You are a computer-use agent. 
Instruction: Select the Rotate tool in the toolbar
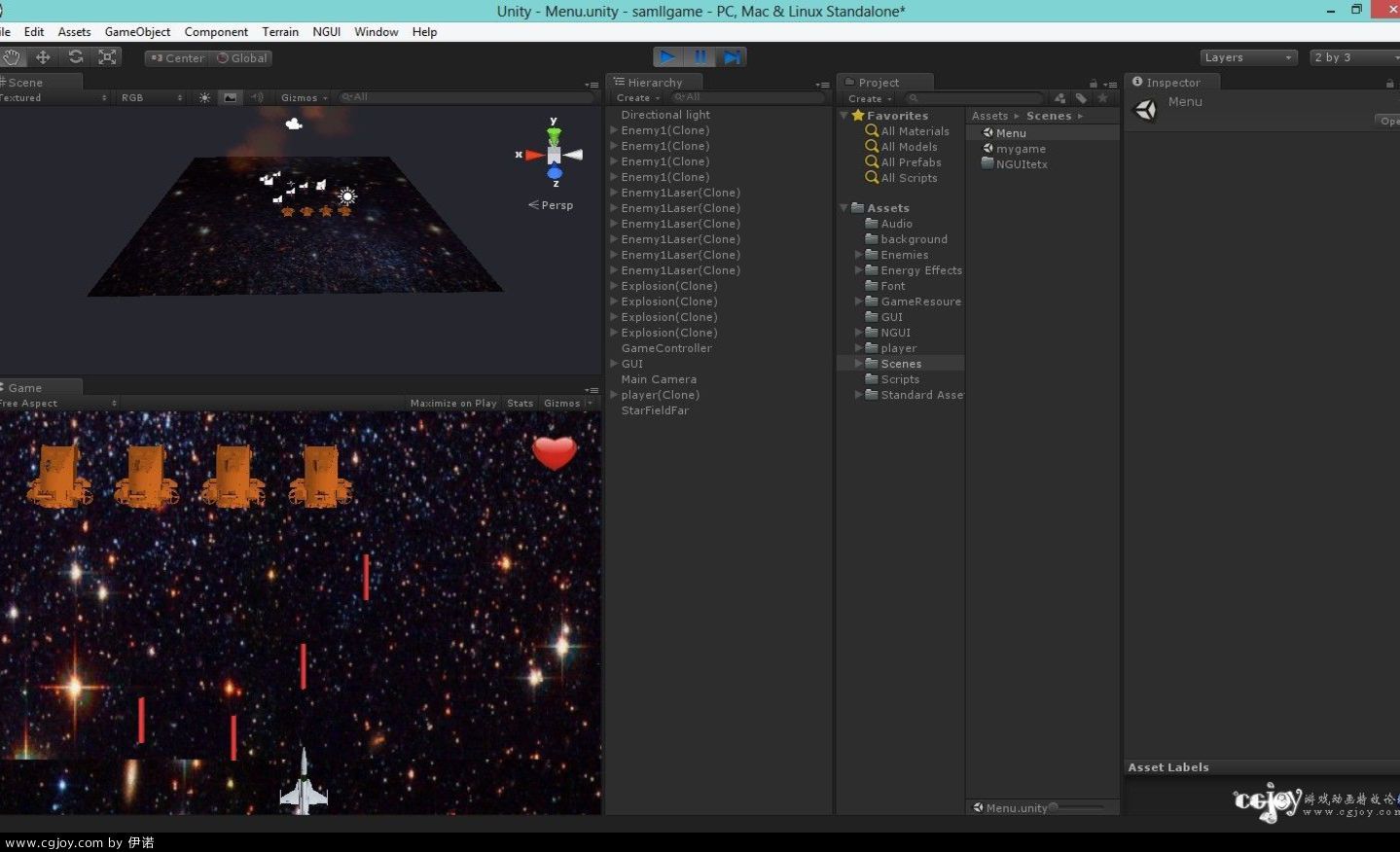[75, 57]
